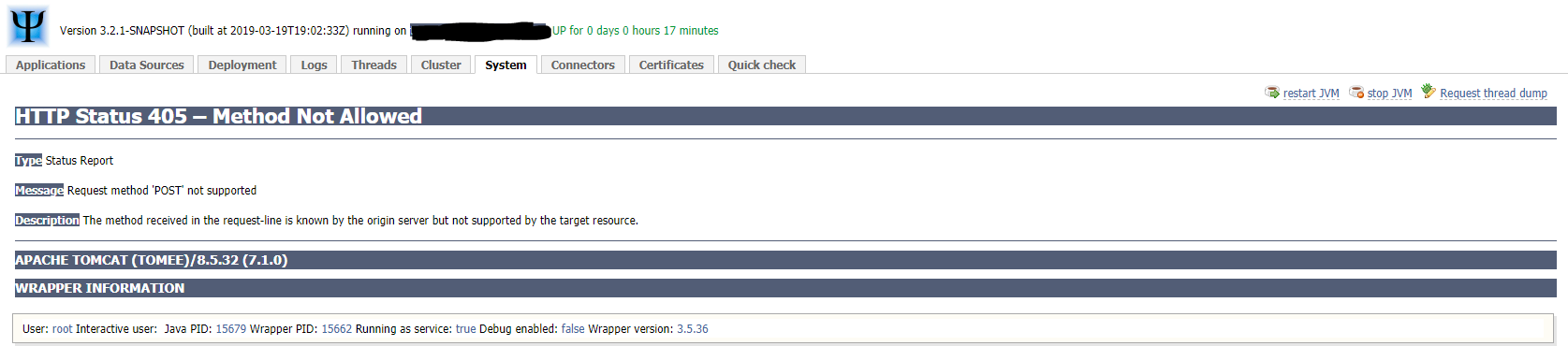View the Threads tab
Viewport: 1568px width, 346px height.
point(374,65)
